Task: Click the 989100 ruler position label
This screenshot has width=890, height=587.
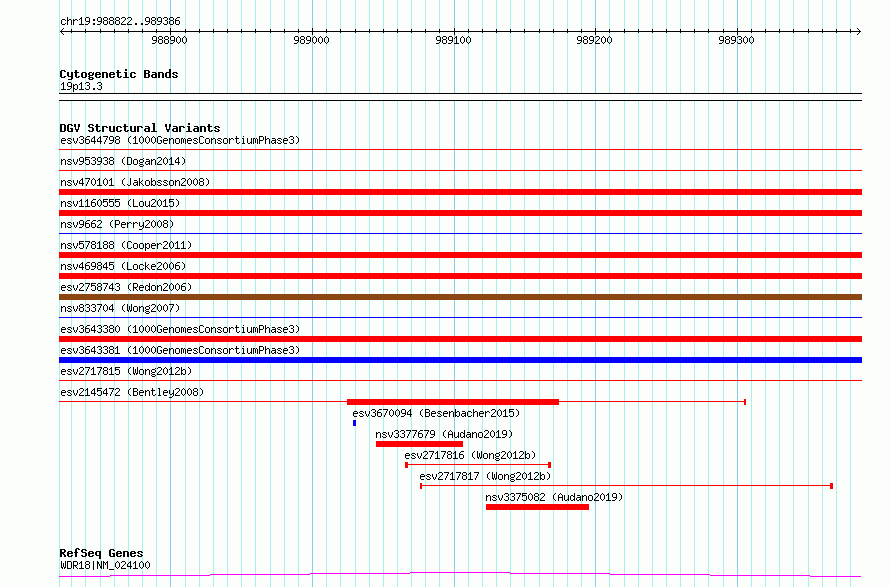Action: pyautogui.click(x=453, y=40)
